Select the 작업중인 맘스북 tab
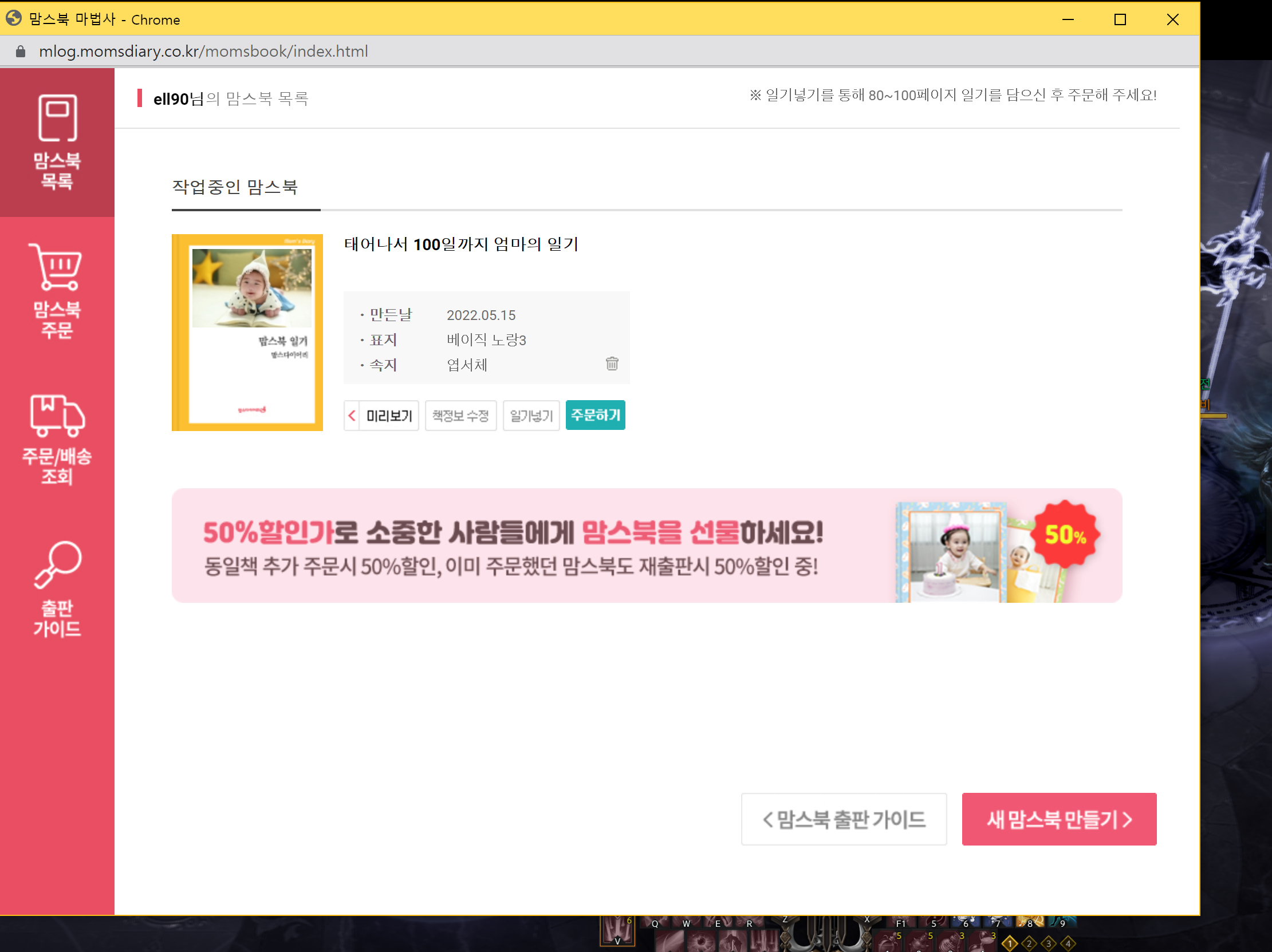The image size is (1272, 952). (x=235, y=187)
